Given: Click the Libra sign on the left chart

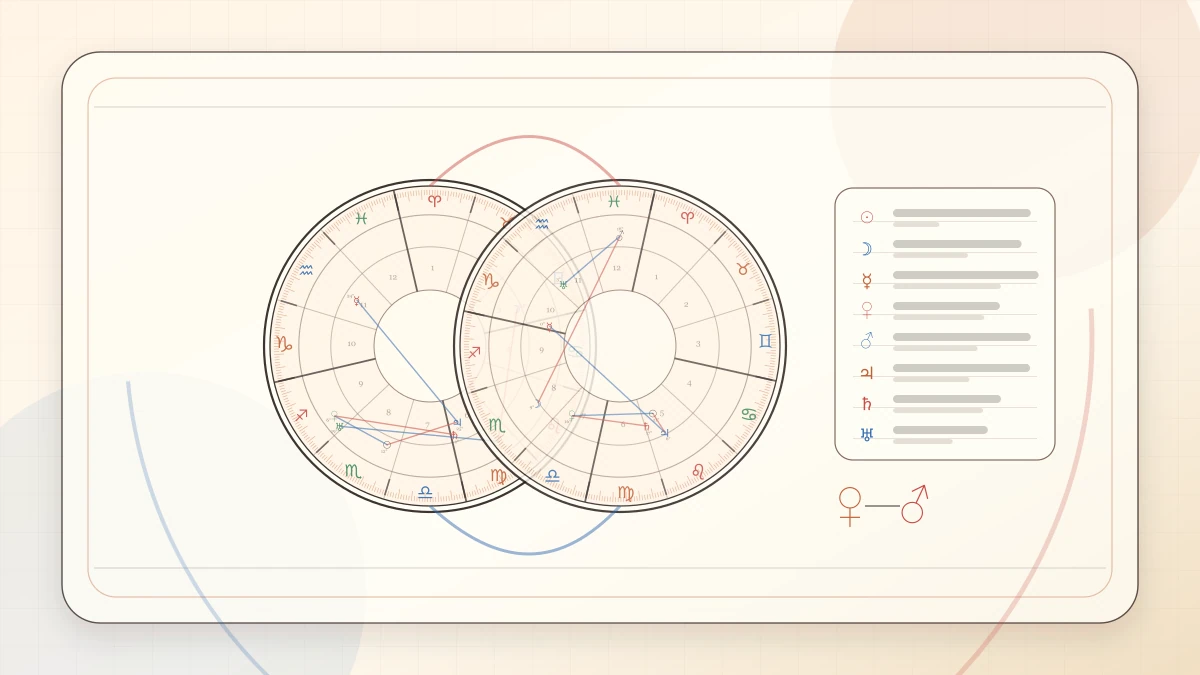Looking at the screenshot, I should 425,492.
